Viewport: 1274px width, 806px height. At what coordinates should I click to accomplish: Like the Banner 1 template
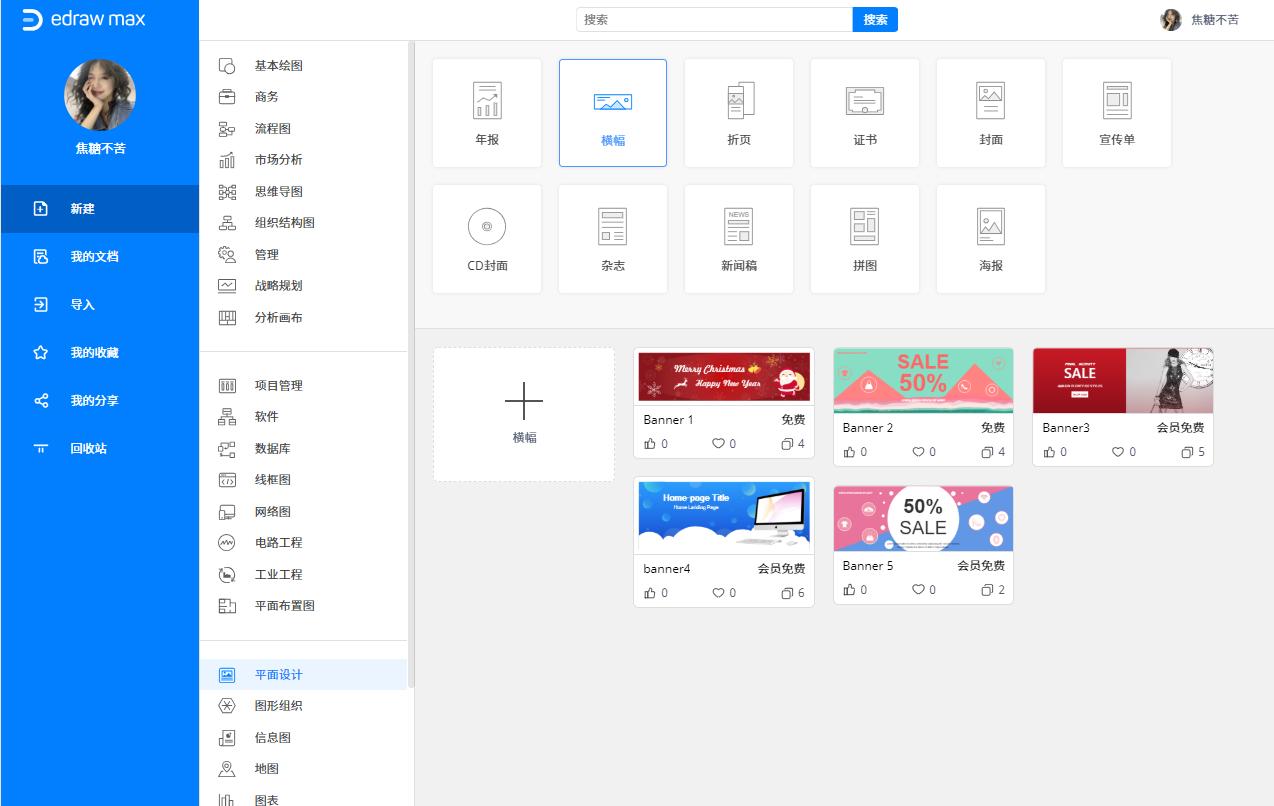pyautogui.click(x=649, y=444)
